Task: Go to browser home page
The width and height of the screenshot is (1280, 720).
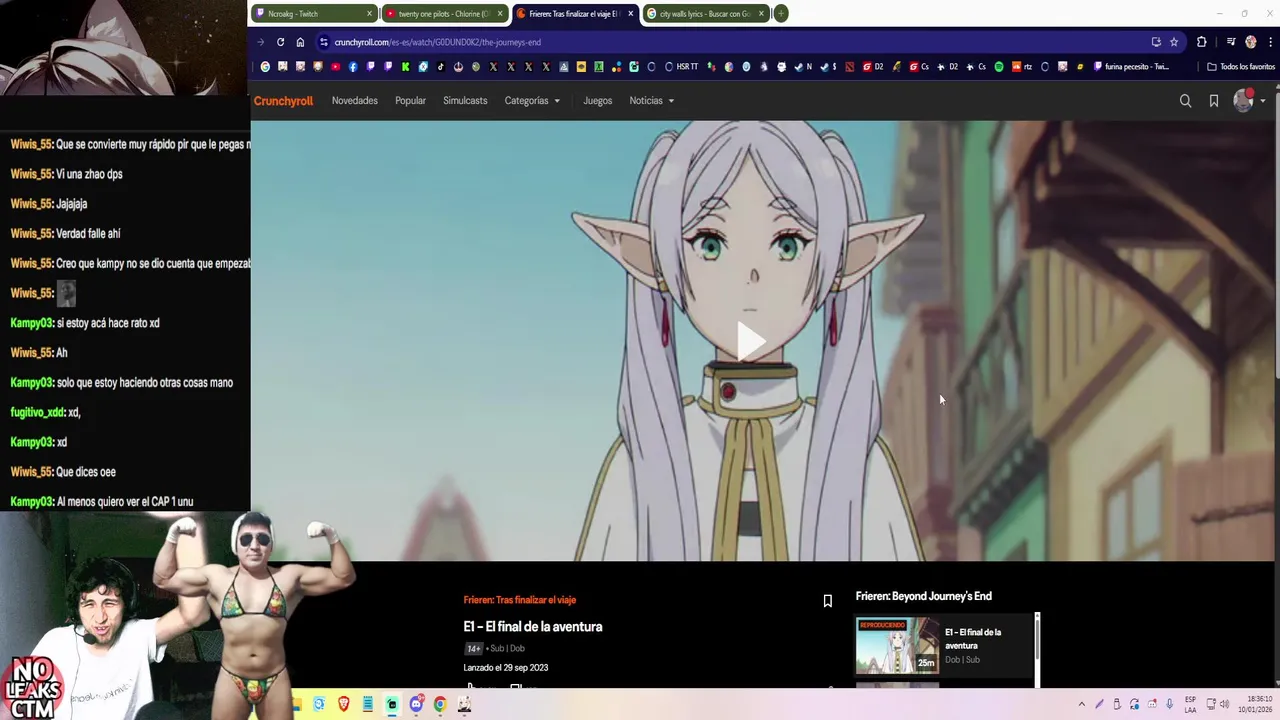Action: pos(300,42)
